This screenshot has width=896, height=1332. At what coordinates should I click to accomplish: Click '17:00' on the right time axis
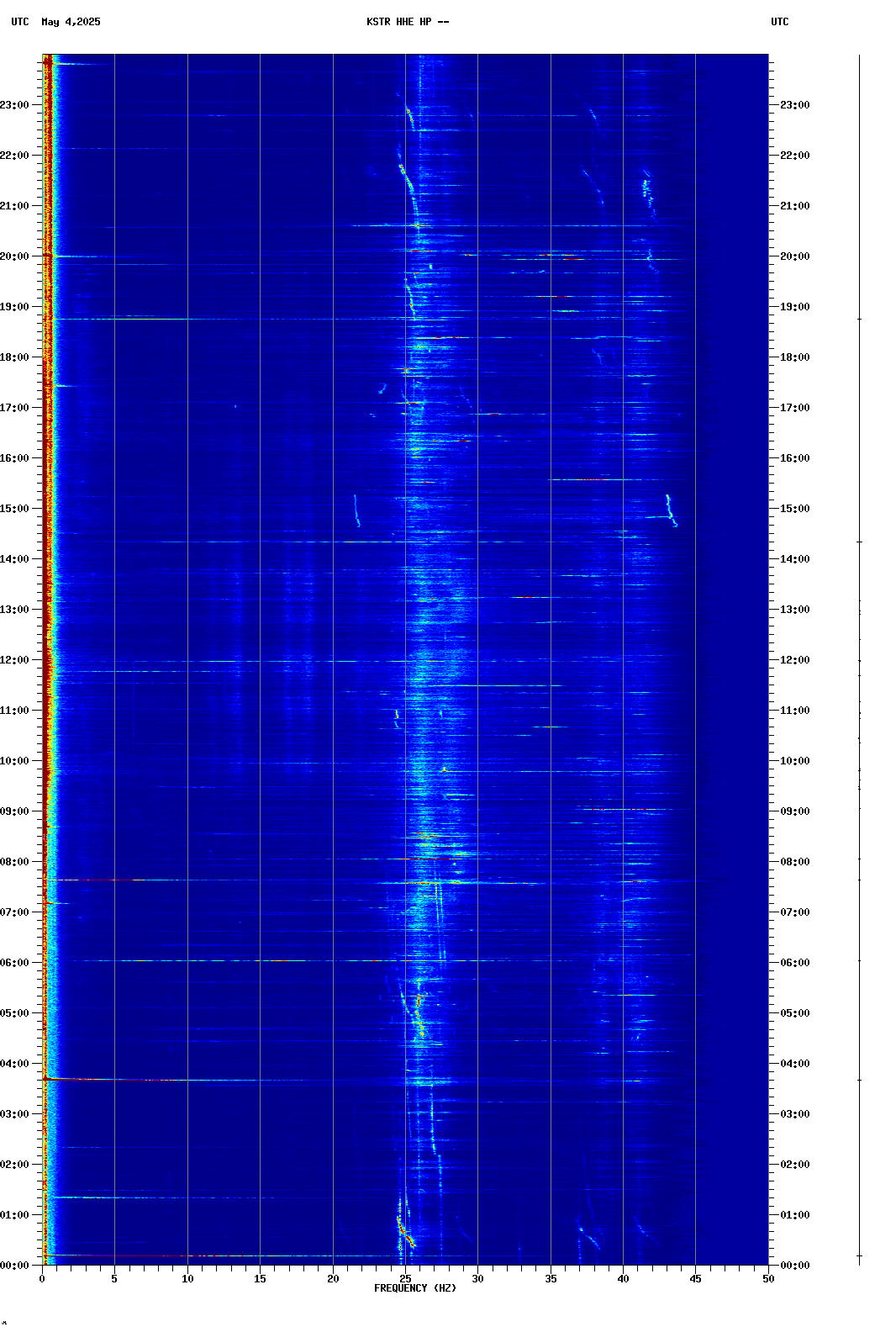tap(795, 408)
